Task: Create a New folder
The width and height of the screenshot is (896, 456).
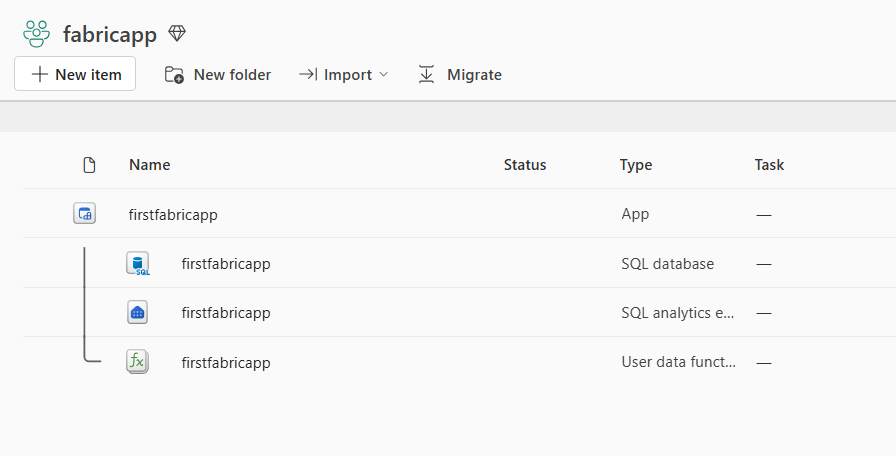Action: (x=218, y=74)
